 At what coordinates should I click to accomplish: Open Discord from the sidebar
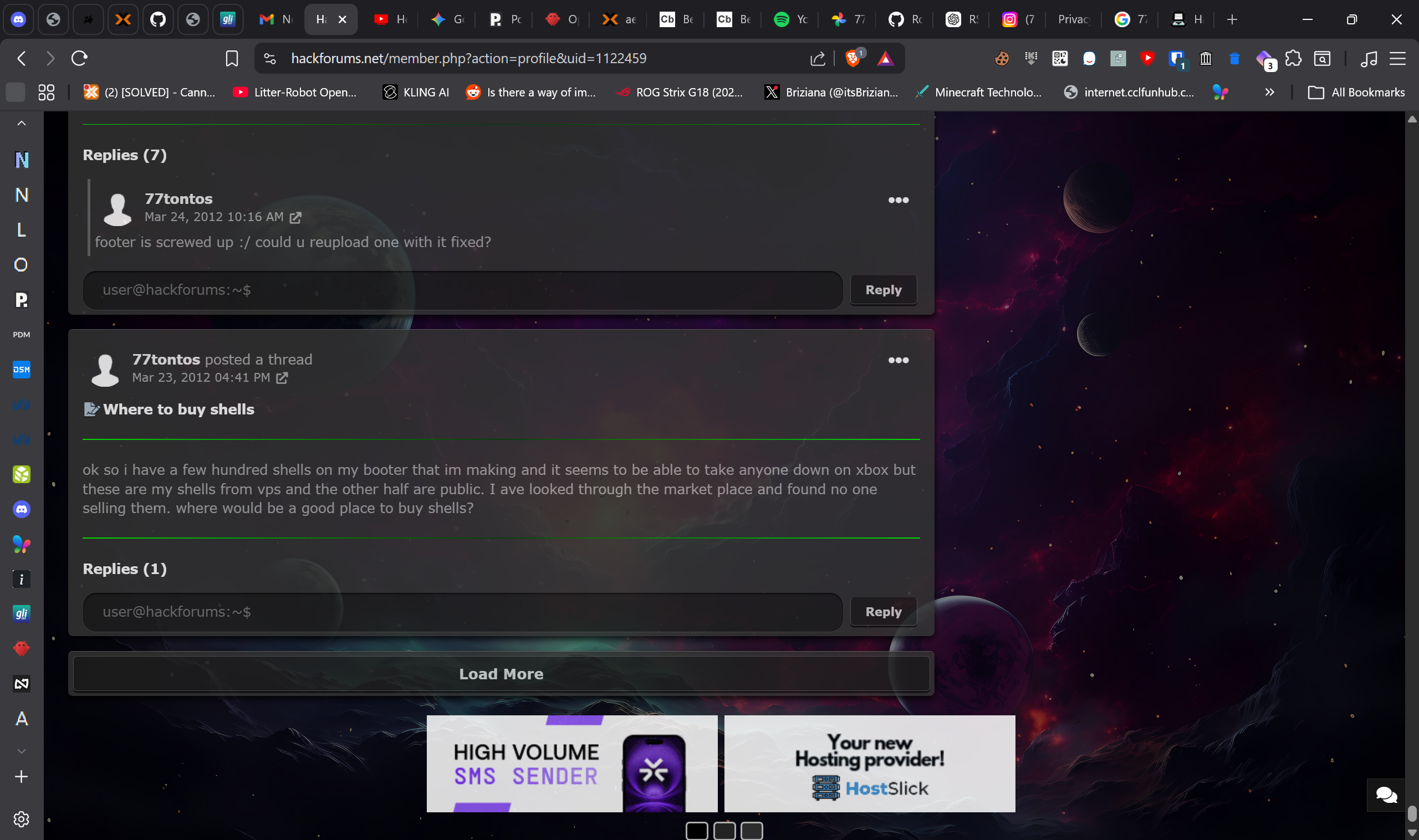pos(21,509)
